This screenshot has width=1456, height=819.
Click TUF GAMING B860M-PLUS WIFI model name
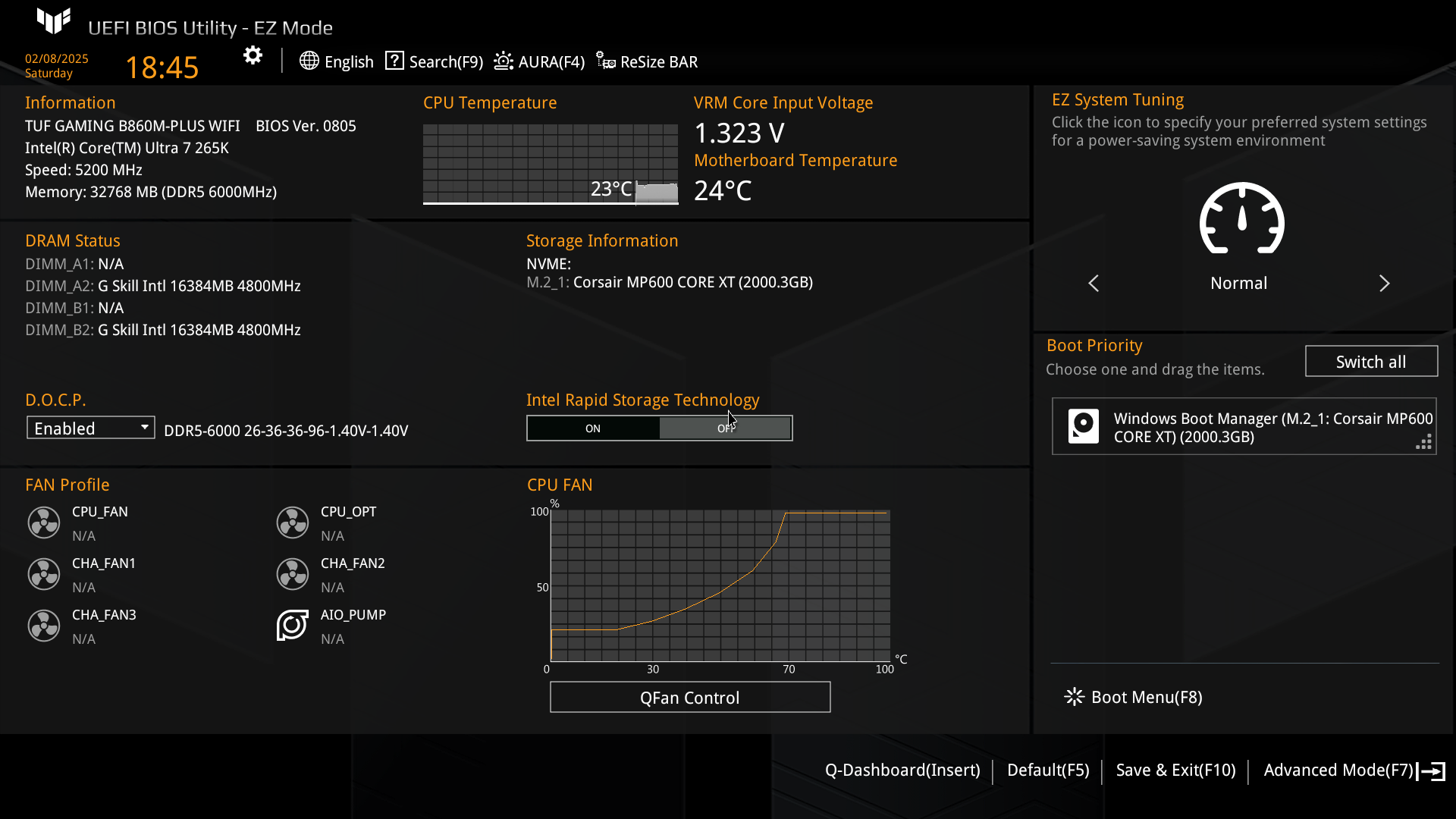[x=133, y=126]
